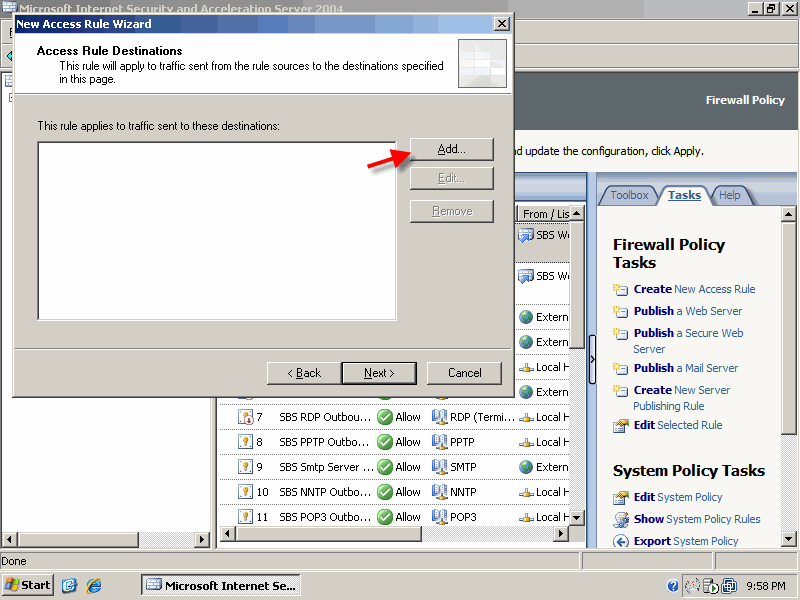
Task: Click the rule list's scroll up arrow
Action: (577, 213)
